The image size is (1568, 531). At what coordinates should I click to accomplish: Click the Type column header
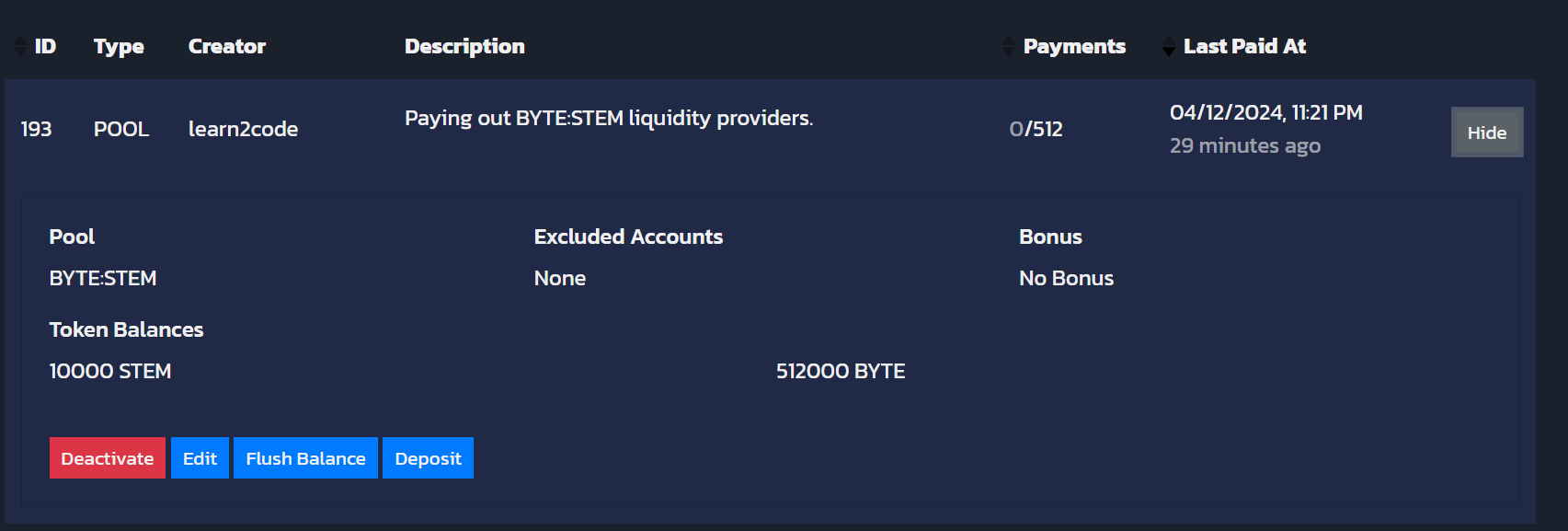(x=119, y=46)
